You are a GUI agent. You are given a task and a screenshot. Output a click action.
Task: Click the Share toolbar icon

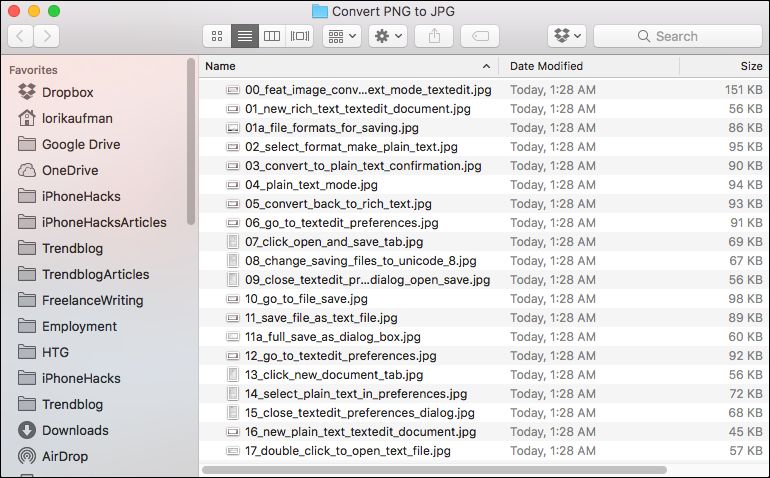(x=434, y=36)
